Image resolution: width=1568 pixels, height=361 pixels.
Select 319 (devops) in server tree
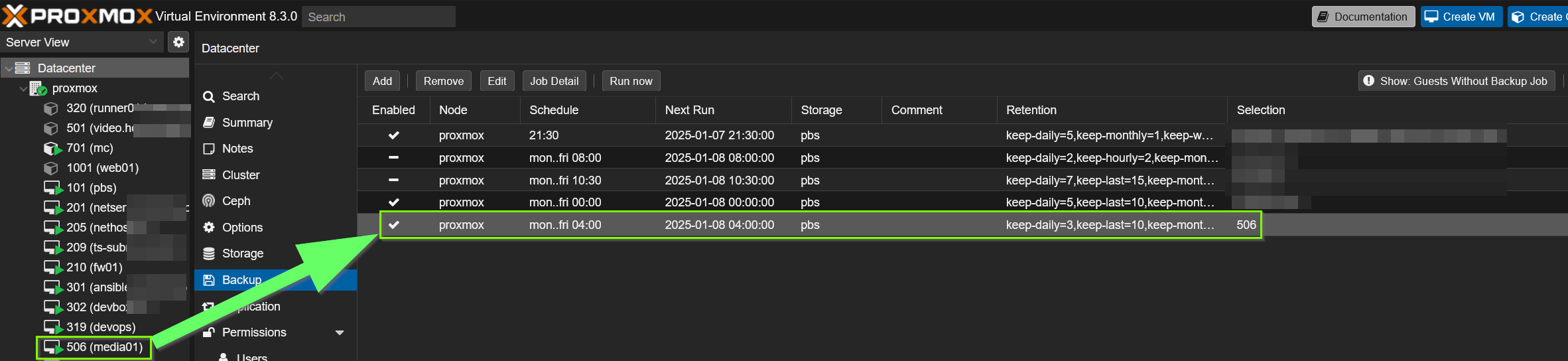[101, 327]
